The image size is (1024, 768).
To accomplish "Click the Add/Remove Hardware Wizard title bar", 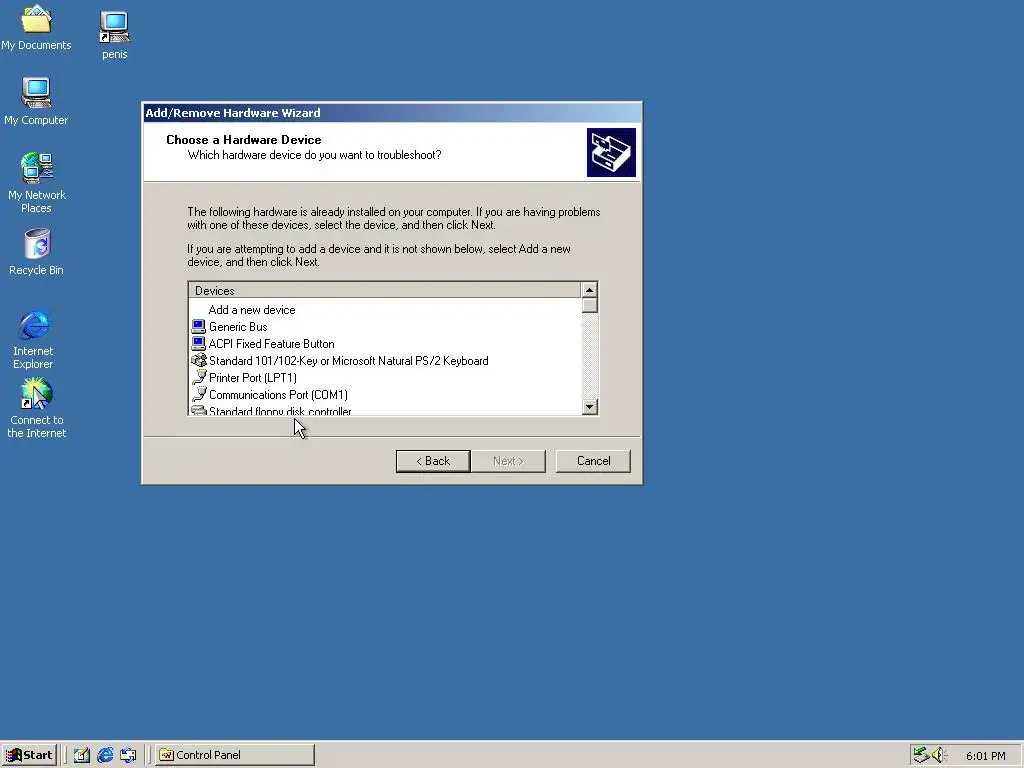I will tap(392, 113).
